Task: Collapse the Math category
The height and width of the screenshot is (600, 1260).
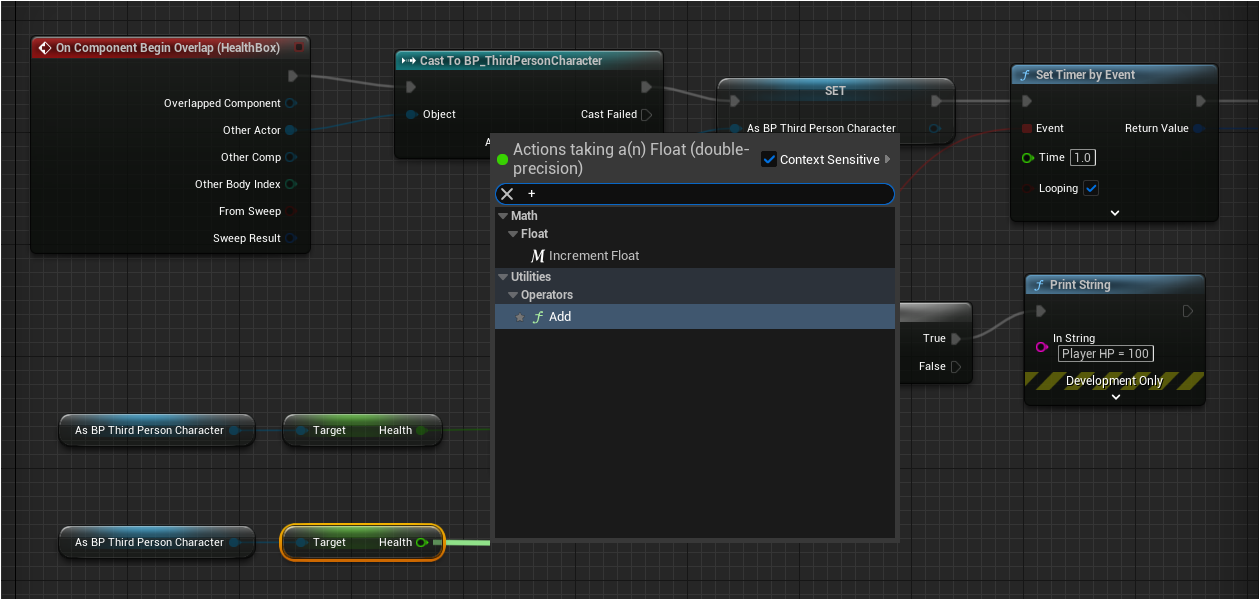Action: tap(503, 216)
